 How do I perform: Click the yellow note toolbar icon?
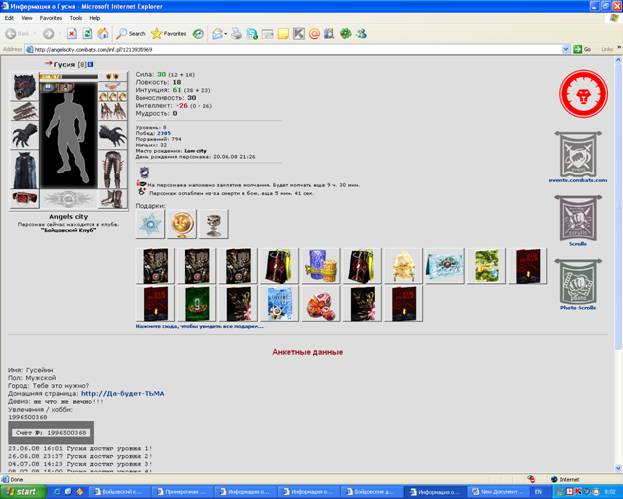[283, 34]
